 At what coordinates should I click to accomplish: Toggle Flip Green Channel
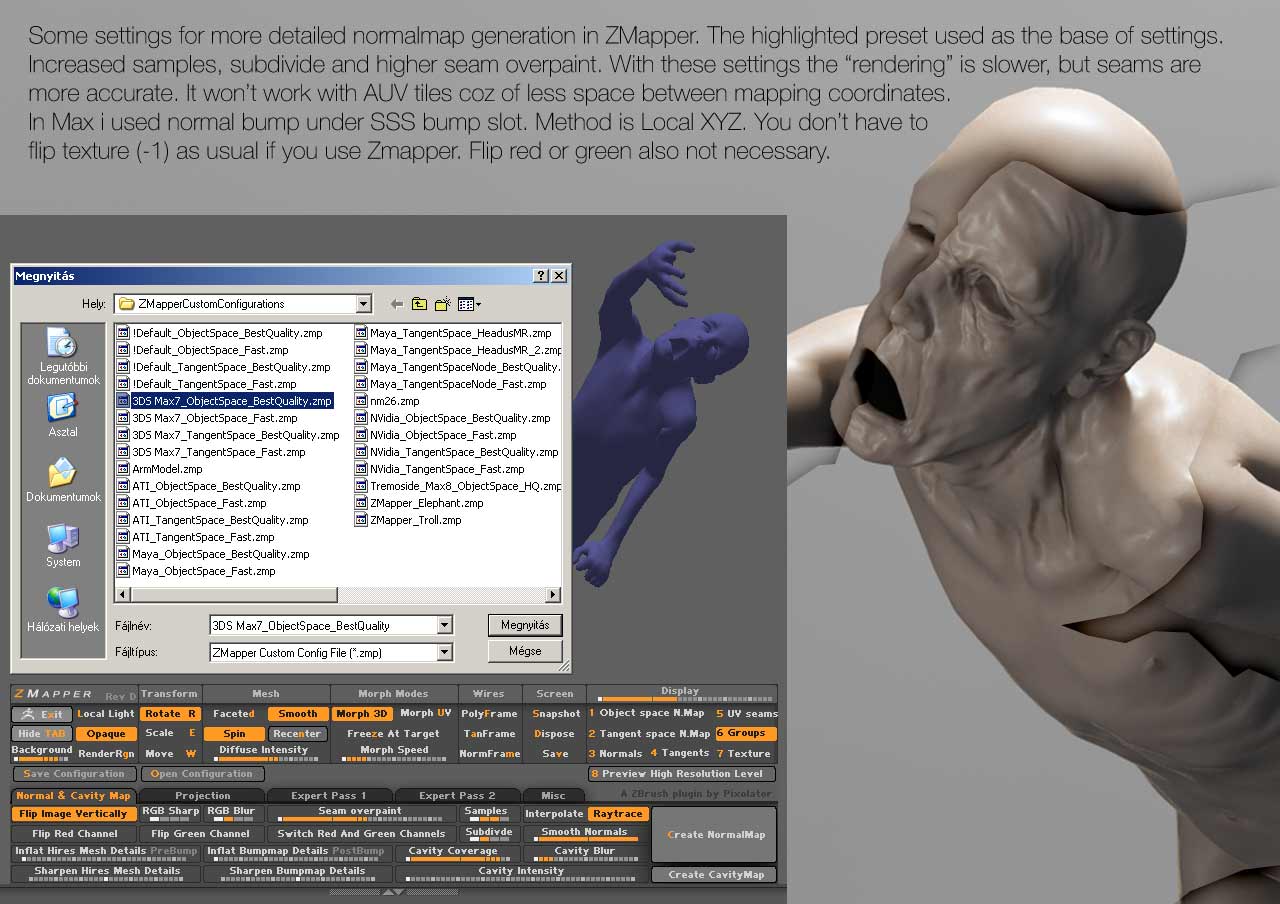tap(201, 834)
